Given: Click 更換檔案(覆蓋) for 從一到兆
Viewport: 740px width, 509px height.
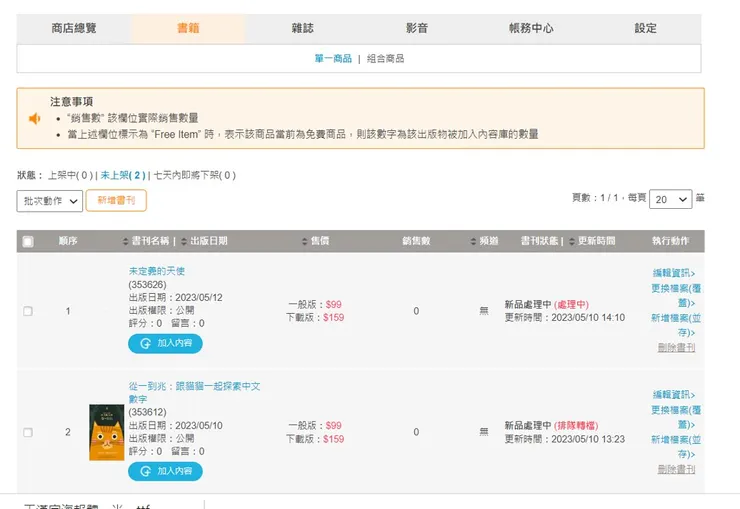Looking at the screenshot, I should (x=676, y=417).
